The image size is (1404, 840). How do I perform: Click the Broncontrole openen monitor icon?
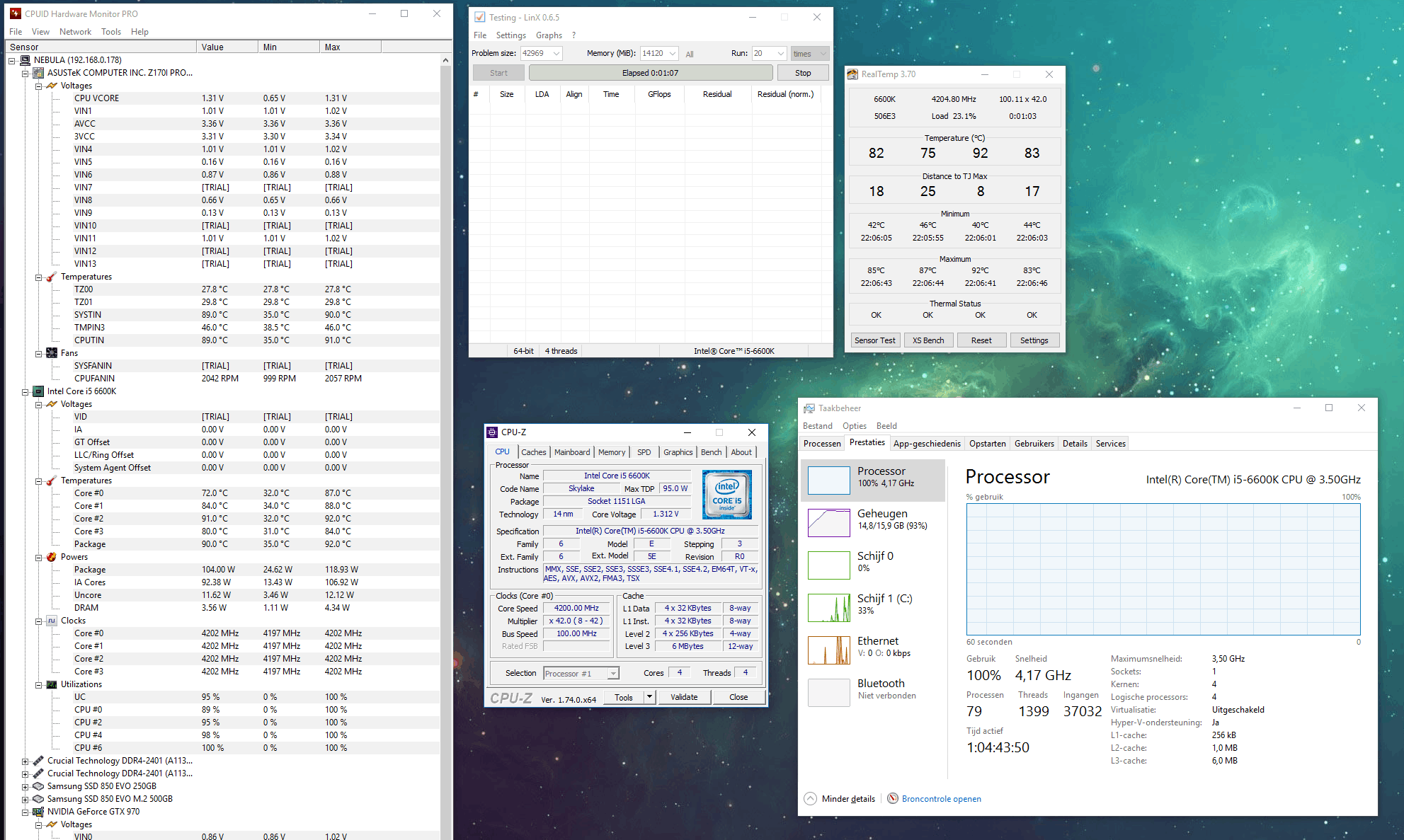pos(893,799)
